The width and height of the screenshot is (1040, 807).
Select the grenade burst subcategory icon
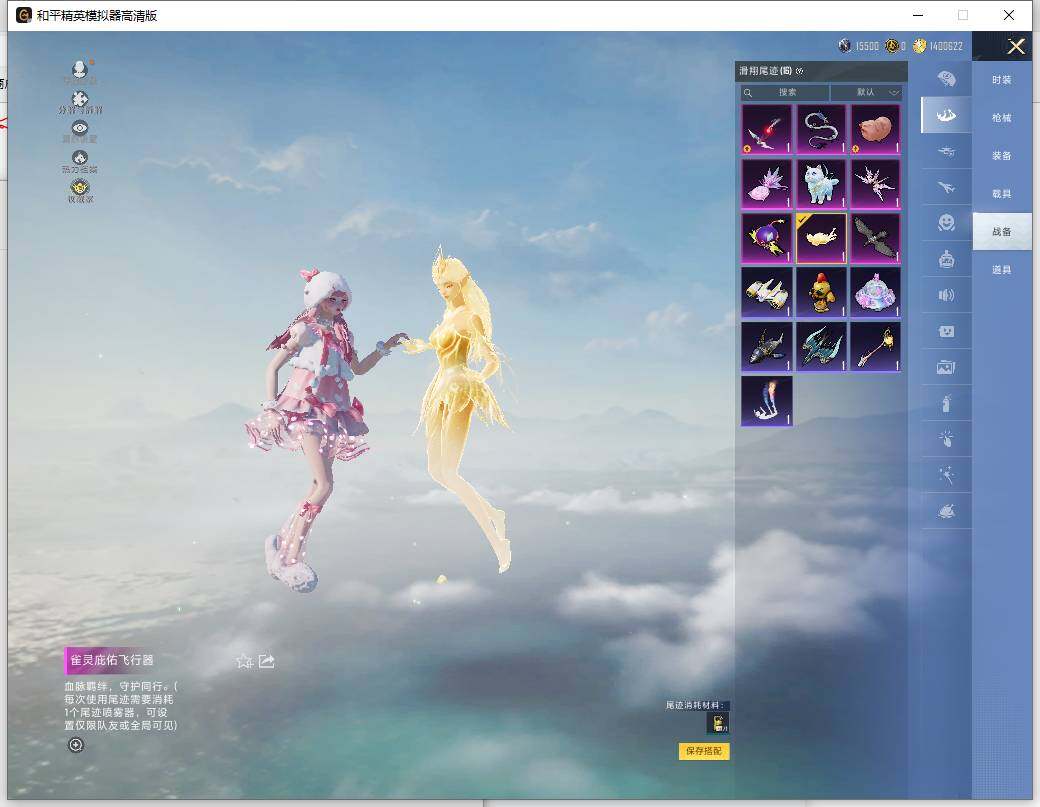point(946,438)
